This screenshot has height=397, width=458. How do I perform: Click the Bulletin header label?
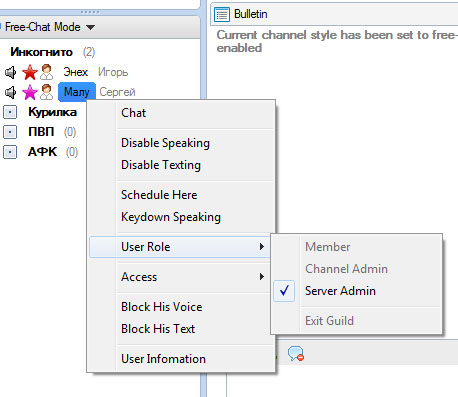point(251,14)
